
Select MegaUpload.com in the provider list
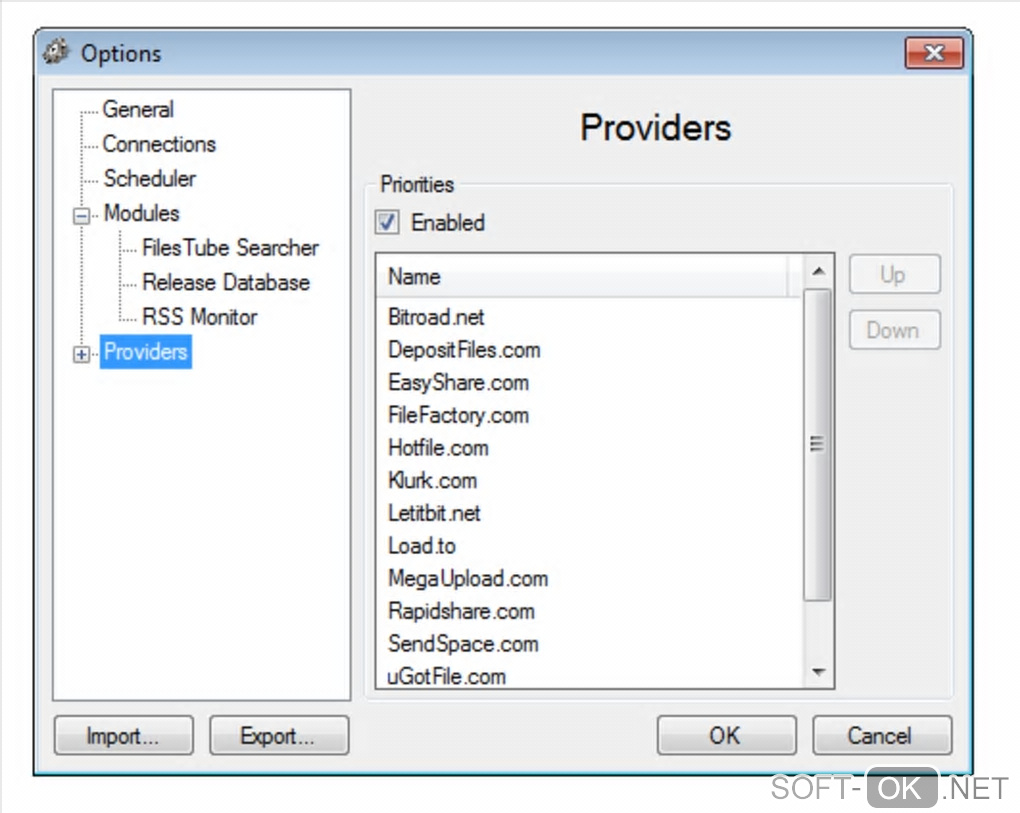(x=468, y=578)
